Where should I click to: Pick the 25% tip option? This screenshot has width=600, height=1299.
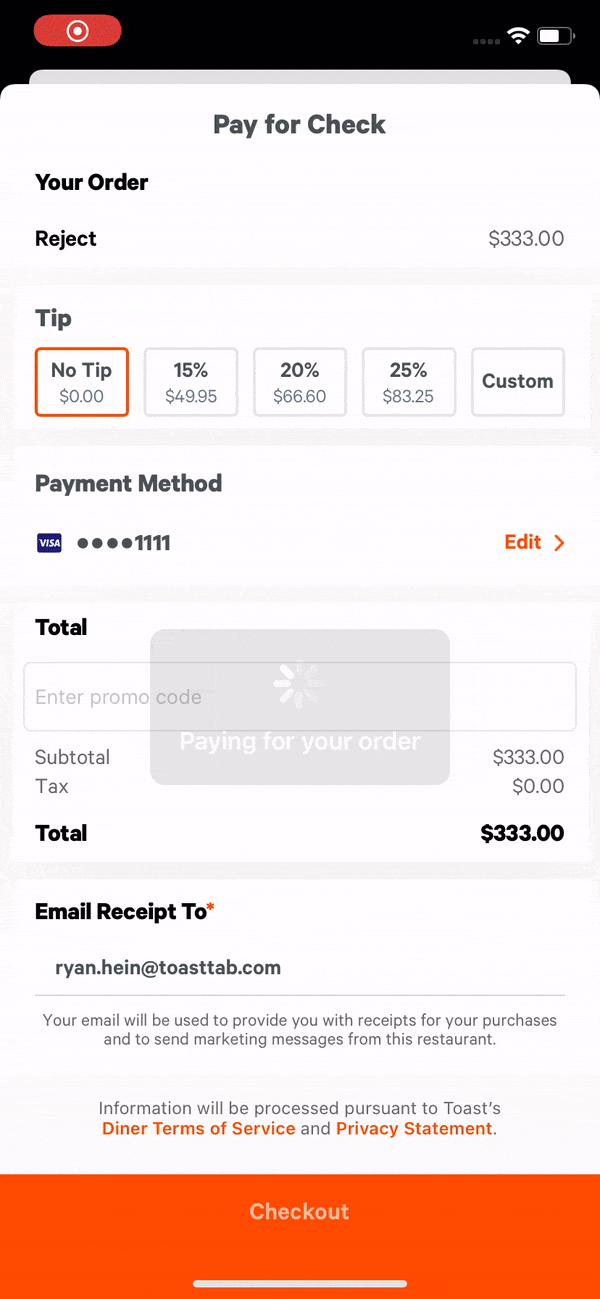408,381
